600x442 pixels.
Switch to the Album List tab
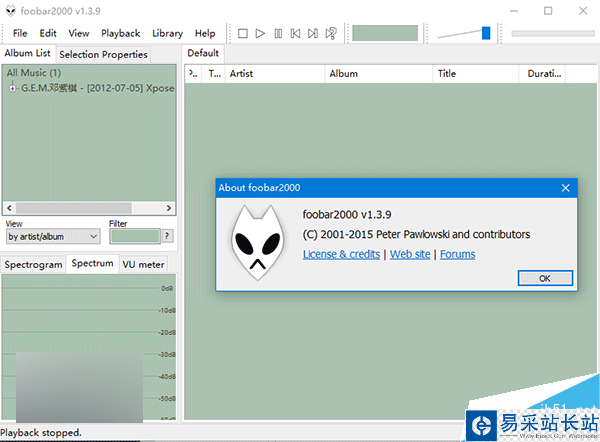pyautogui.click(x=28, y=53)
